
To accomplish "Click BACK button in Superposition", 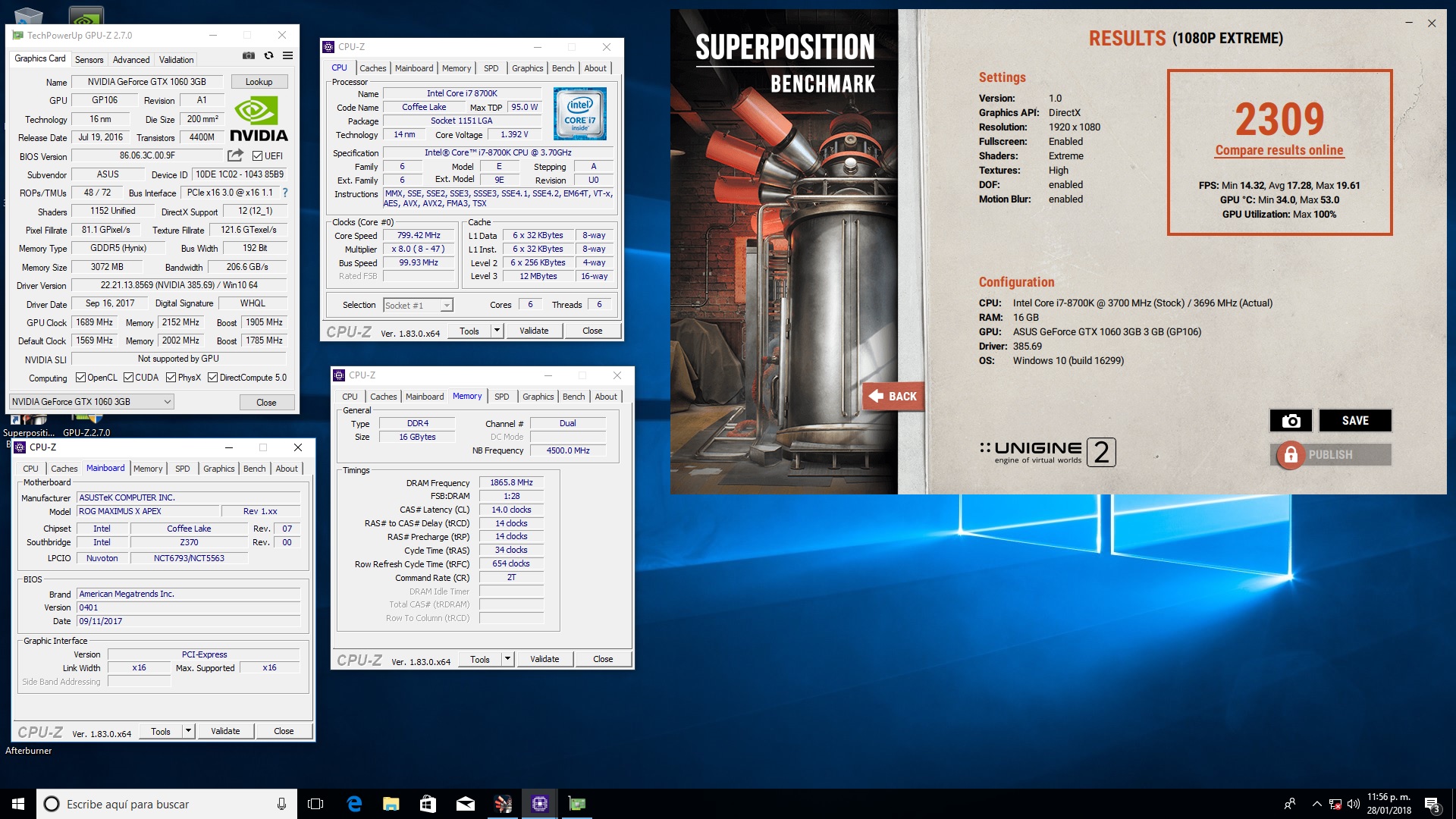I will [893, 396].
